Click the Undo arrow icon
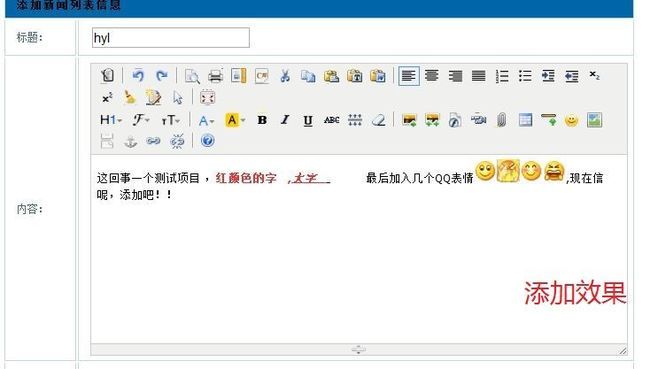 (138, 75)
